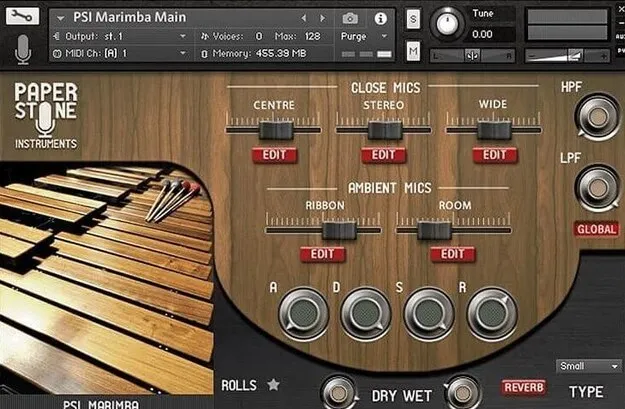Click the ROOM mic level slider

[x=434, y=230]
